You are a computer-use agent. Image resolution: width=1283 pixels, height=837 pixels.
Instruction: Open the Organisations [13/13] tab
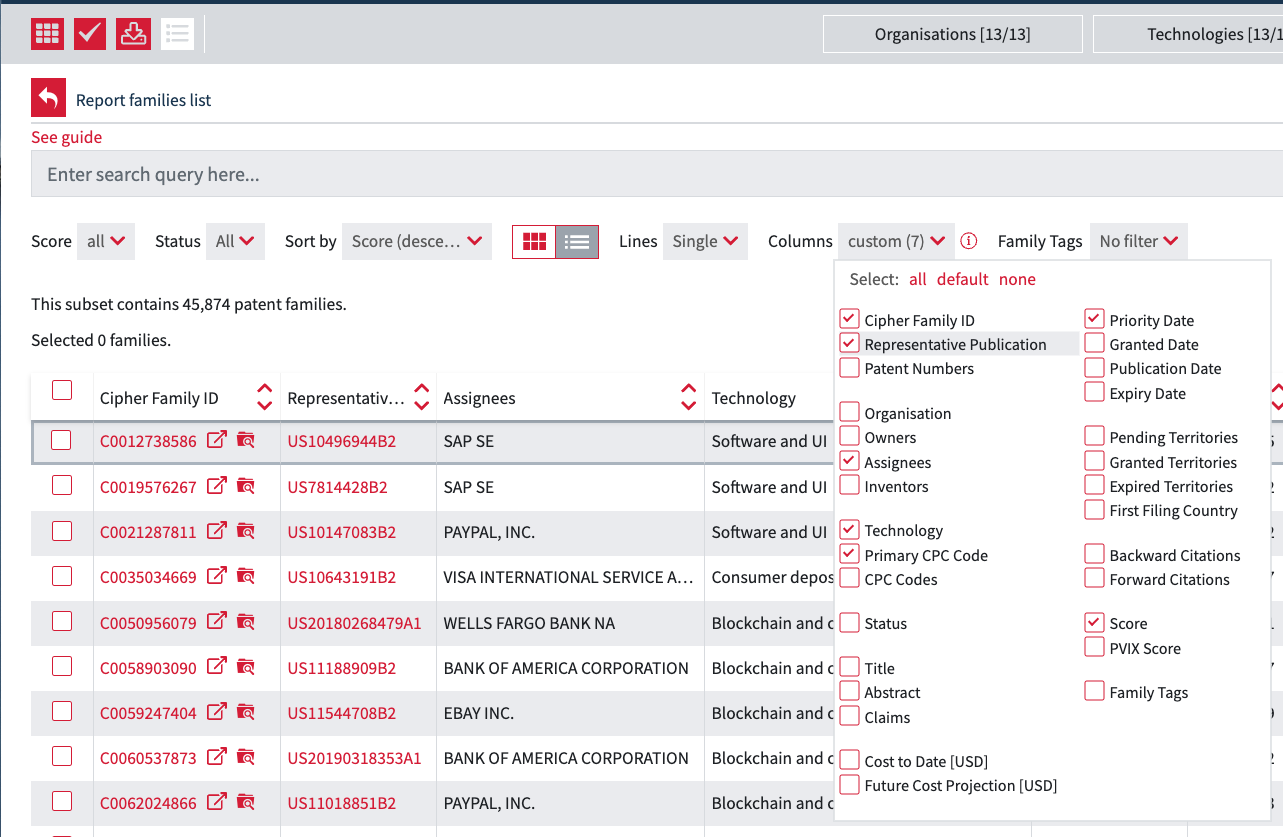(x=952, y=34)
